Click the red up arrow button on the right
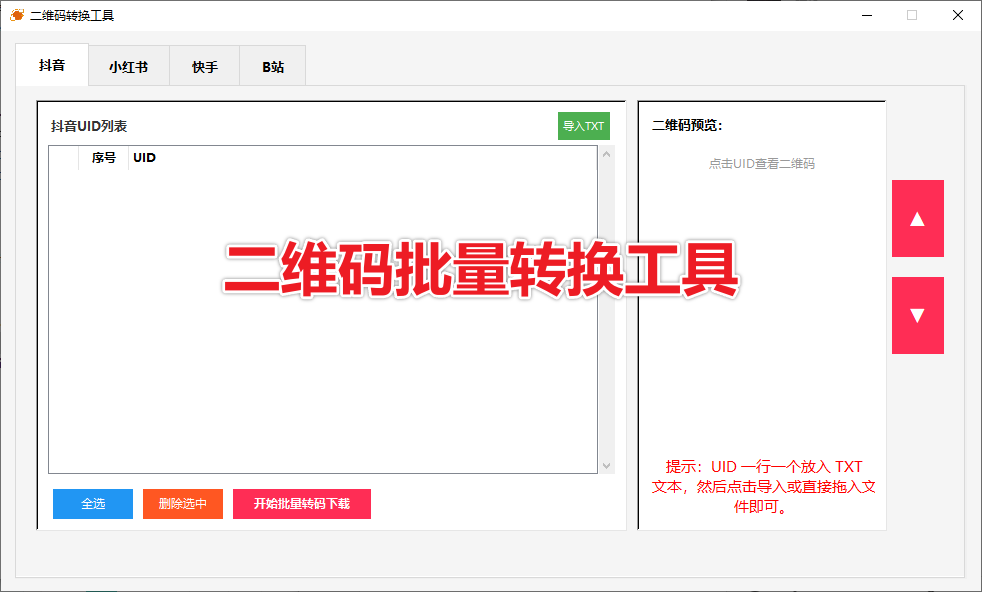The image size is (982, 592). click(917, 218)
